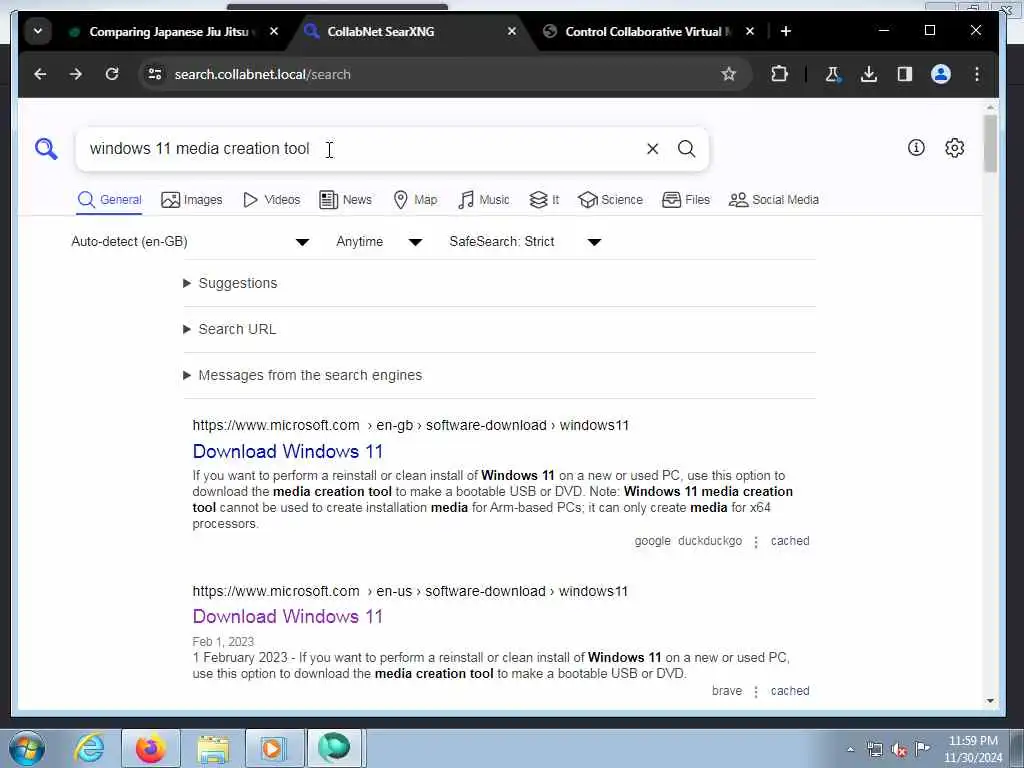Image resolution: width=1024 pixels, height=768 pixels.
Task: Switch to Videos search category
Action: (x=272, y=200)
